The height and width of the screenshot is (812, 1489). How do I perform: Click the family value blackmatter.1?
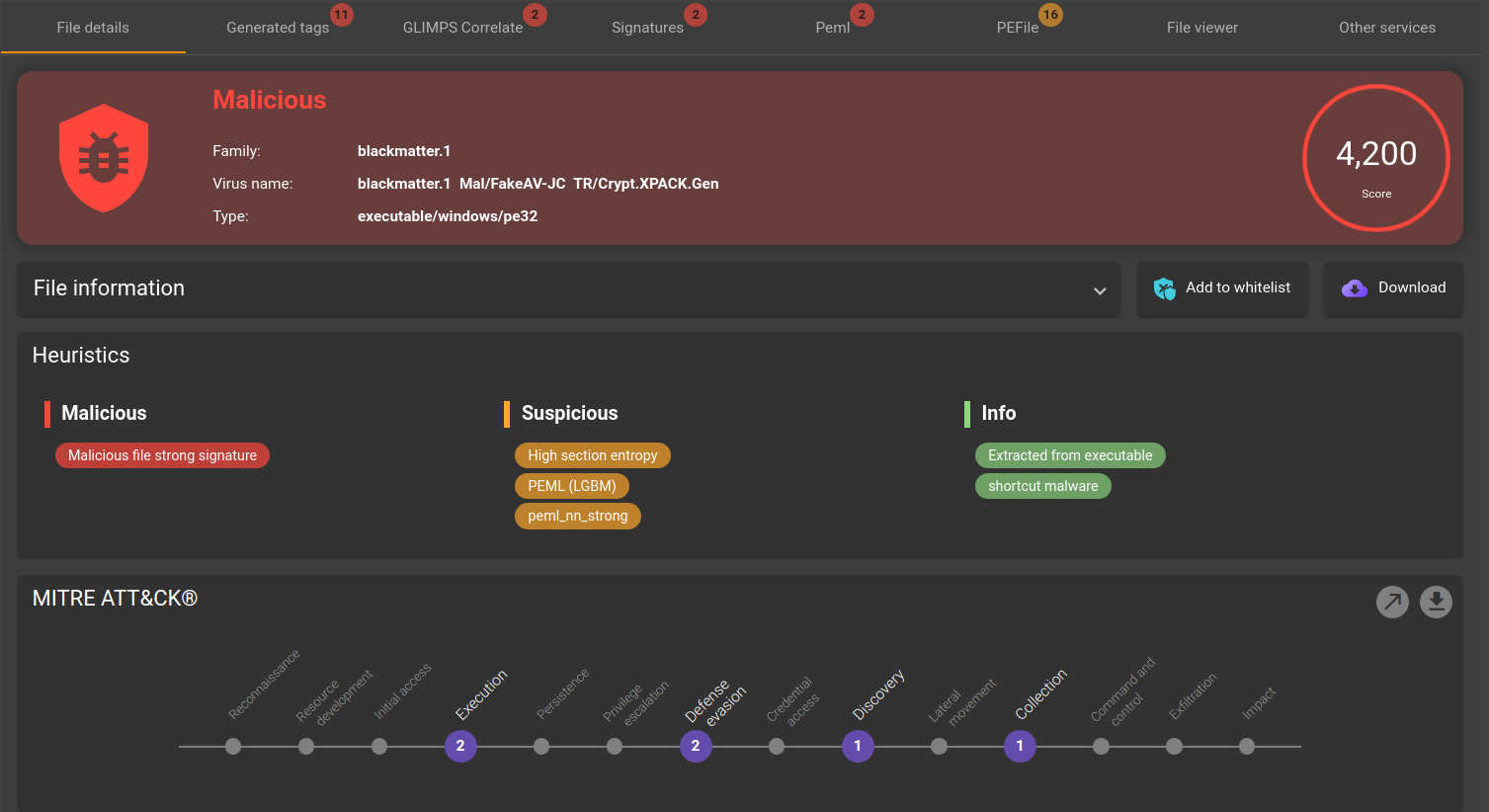tap(404, 151)
